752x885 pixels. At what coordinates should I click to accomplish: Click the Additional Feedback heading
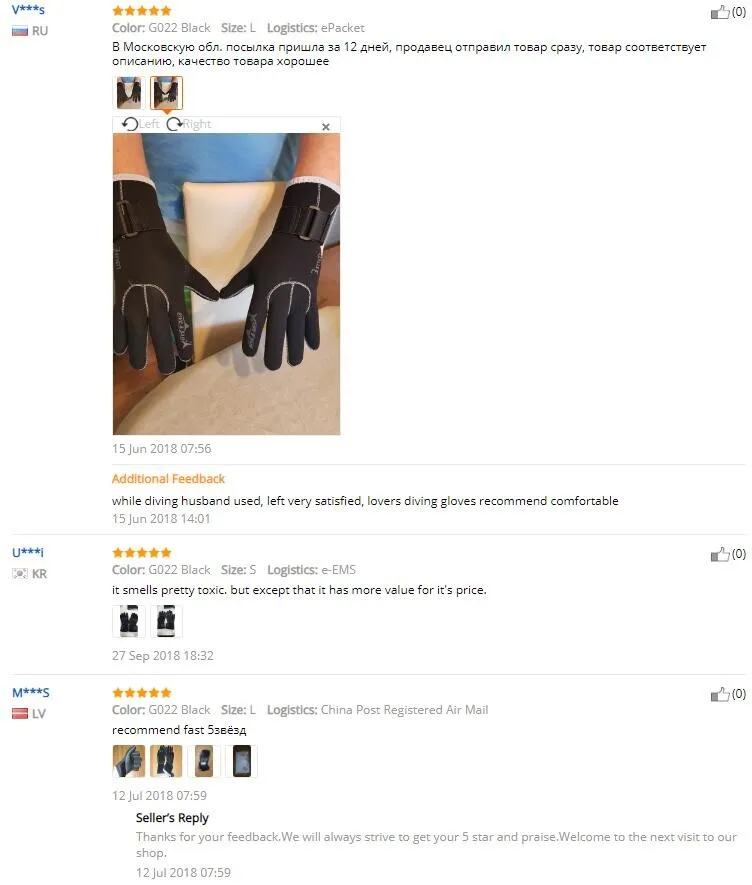pos(168,479)
